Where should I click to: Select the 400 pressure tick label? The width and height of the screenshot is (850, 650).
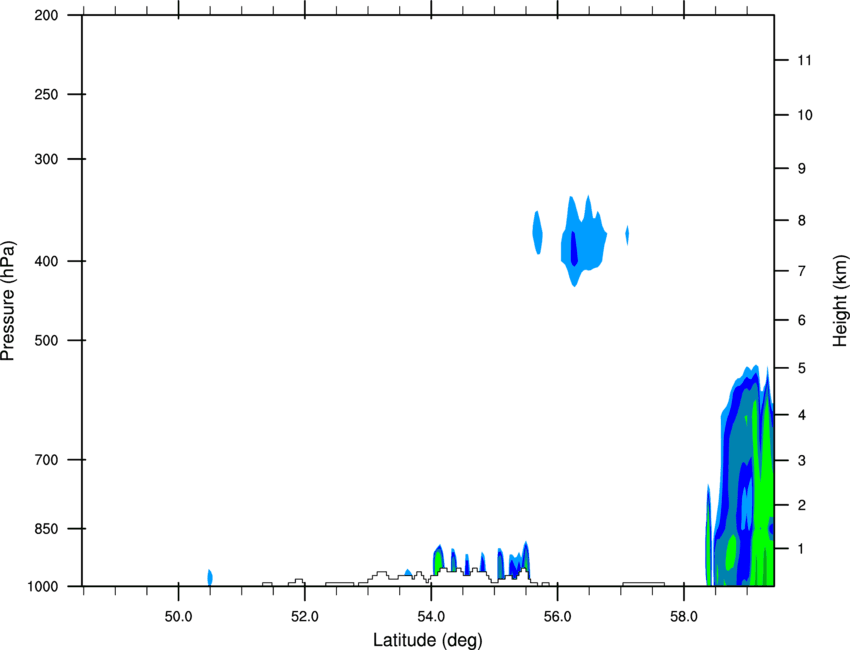(x=46, y=261)
